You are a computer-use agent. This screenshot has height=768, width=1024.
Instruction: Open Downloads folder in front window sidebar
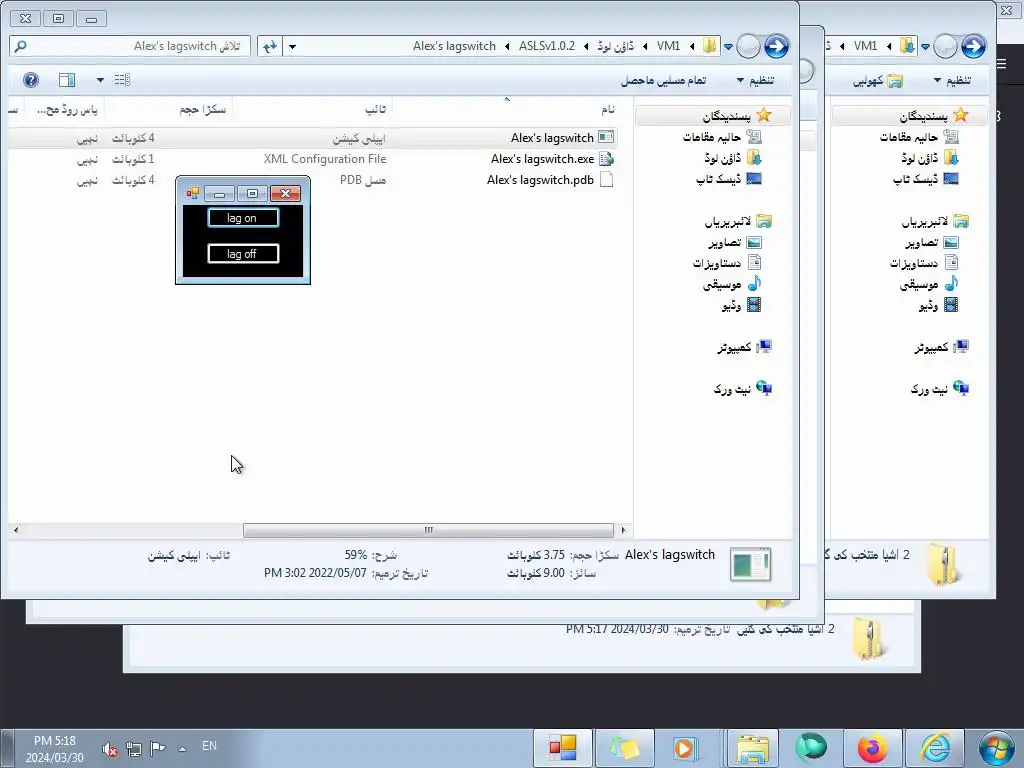(x=733, y=158)
